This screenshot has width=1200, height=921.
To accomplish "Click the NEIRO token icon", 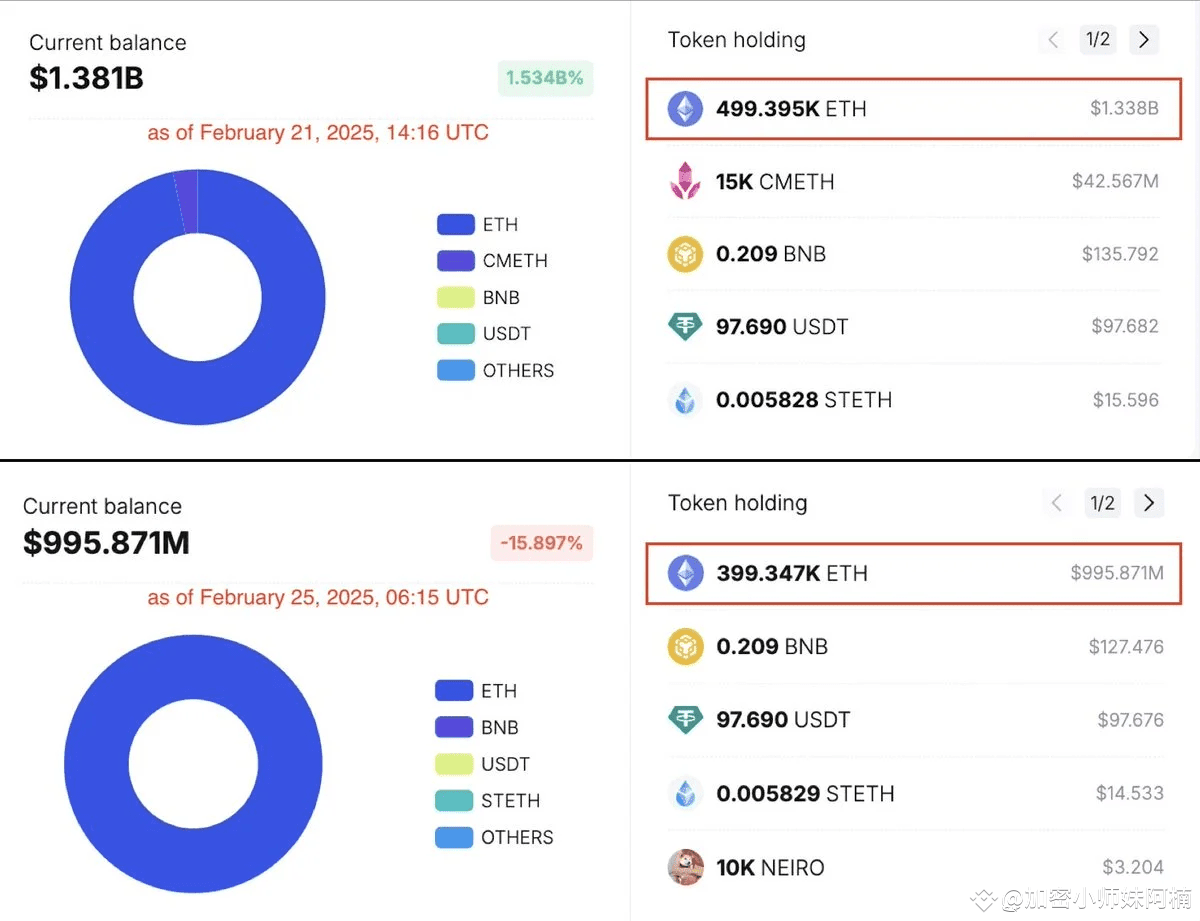I will tap(686, 867).
